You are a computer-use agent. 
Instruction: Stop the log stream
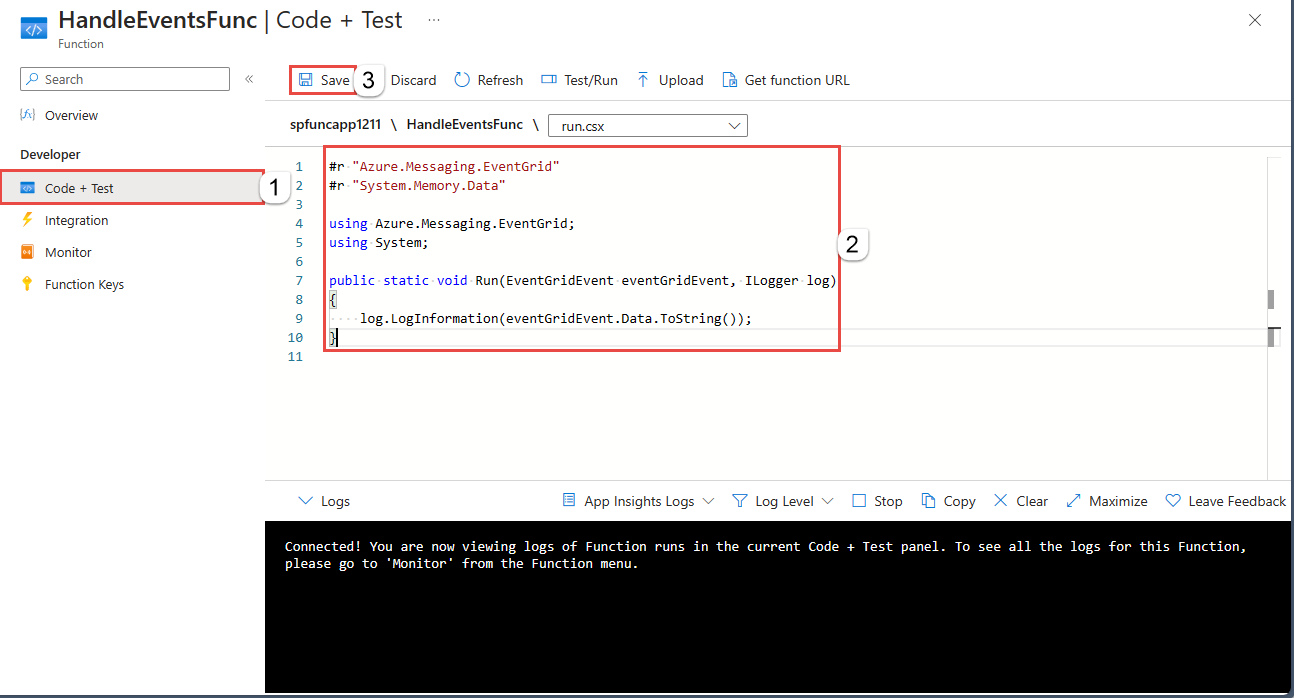(x=877, y=501)
